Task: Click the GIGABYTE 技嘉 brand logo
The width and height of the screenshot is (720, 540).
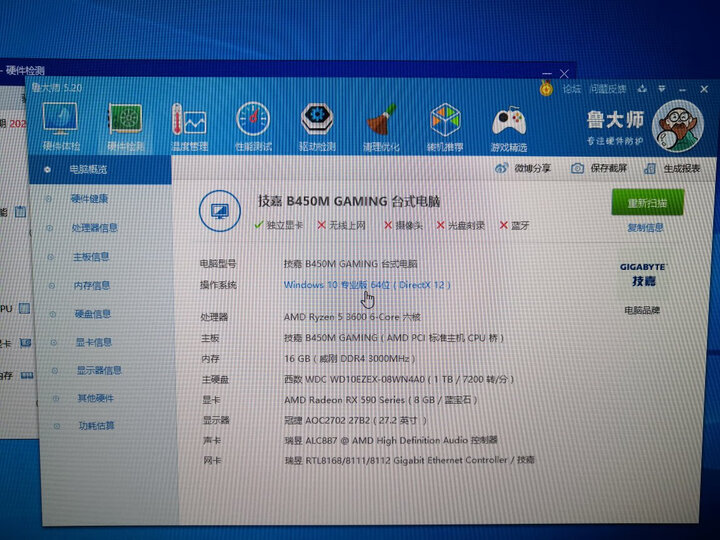Action: (x=643, y=274)
